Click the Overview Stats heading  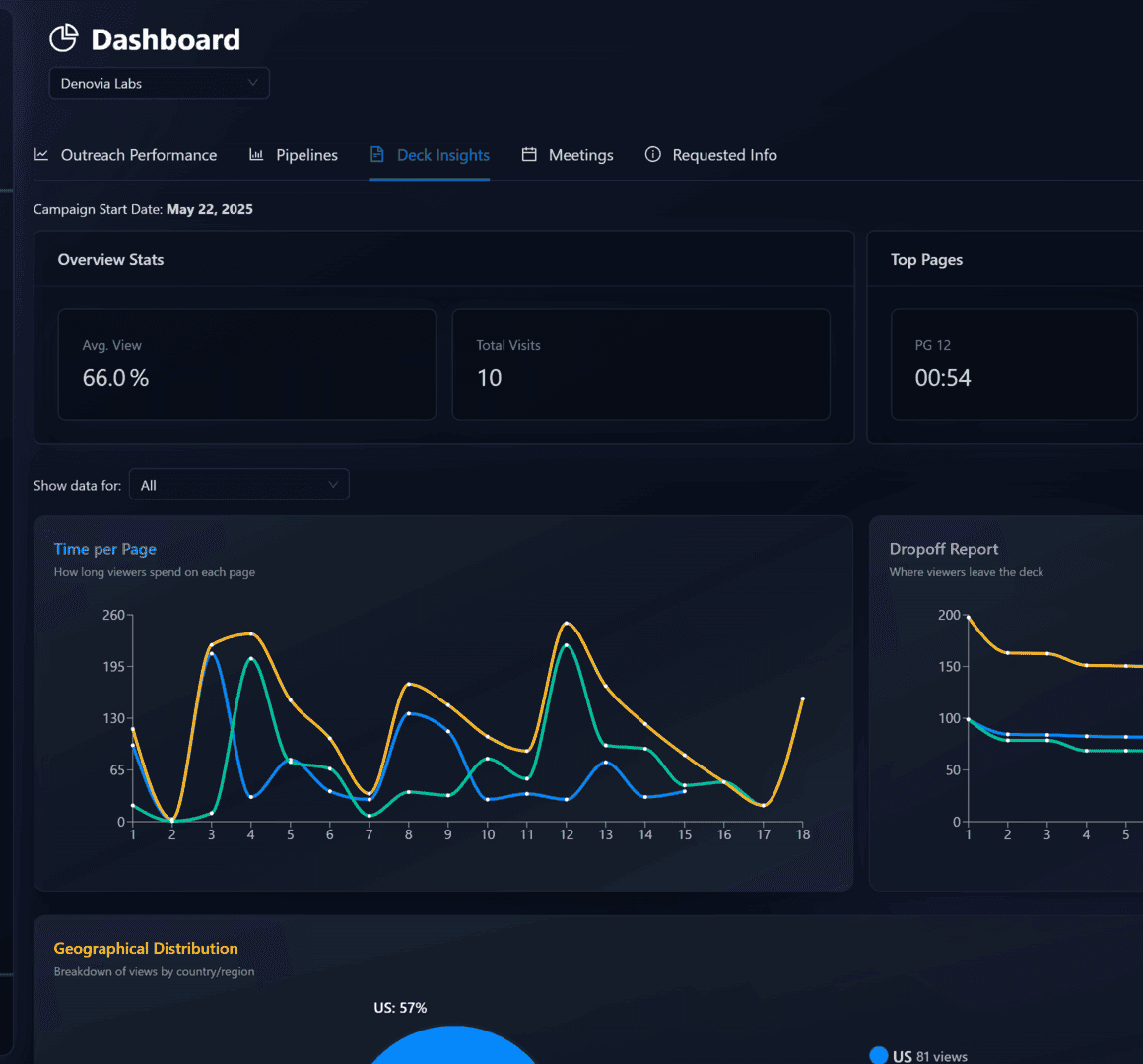pos(110,259)
